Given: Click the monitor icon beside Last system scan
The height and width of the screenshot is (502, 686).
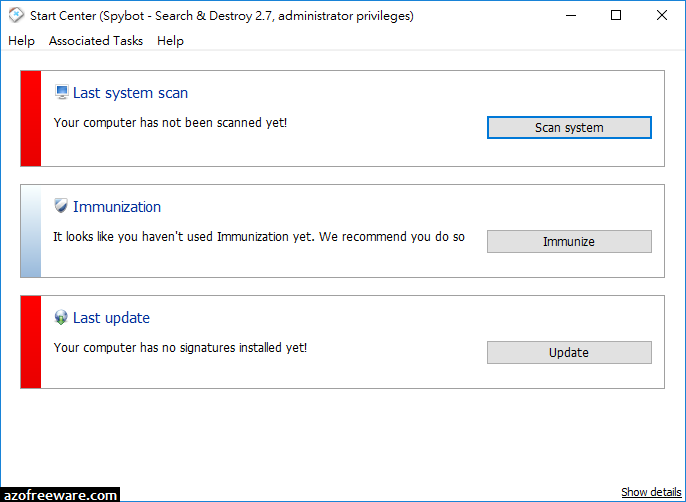Looking at the screenshot, I should 62,92.
